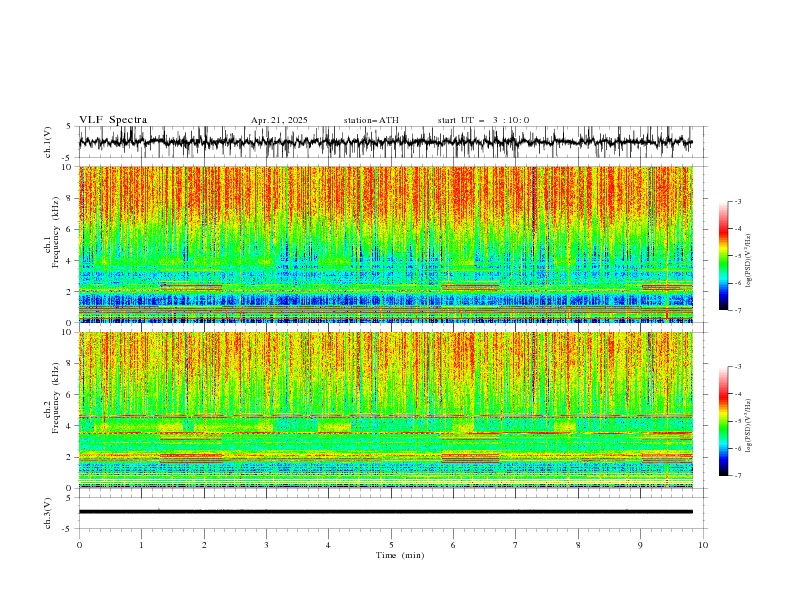
Task: Click the ch.1 'Frequency (kHz)' axis label
Action: pyautogui.click(x=57, y=233)
